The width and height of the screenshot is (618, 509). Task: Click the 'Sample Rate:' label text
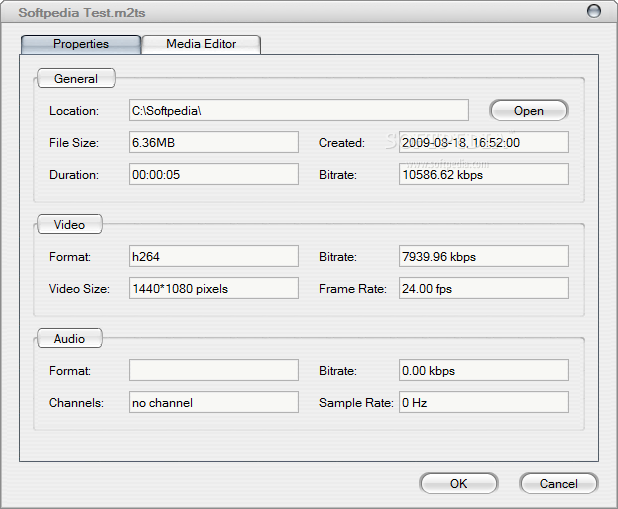[x=356, y=403]
